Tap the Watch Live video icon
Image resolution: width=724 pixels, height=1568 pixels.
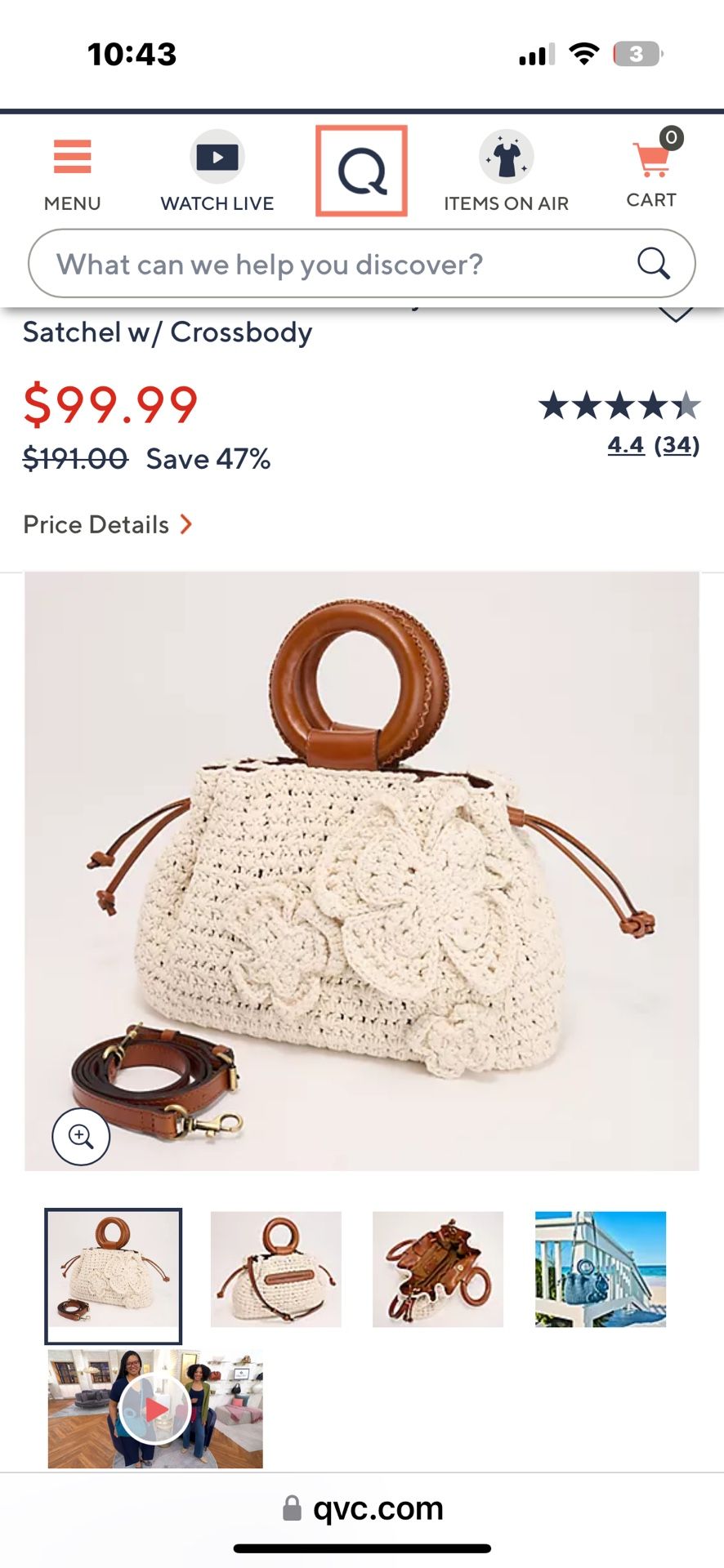tap(217, 156)
